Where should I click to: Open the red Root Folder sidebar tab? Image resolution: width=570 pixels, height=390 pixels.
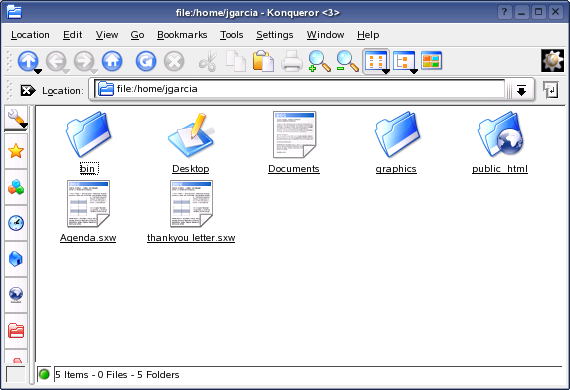(16, 331)
